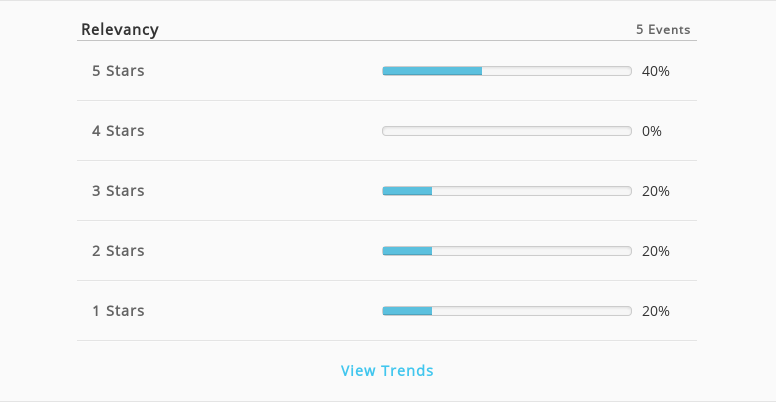The width and height of the screenshot is (776, 402).
Task: Click the 40% value for 5 Stars
Action: click(656, 71)
